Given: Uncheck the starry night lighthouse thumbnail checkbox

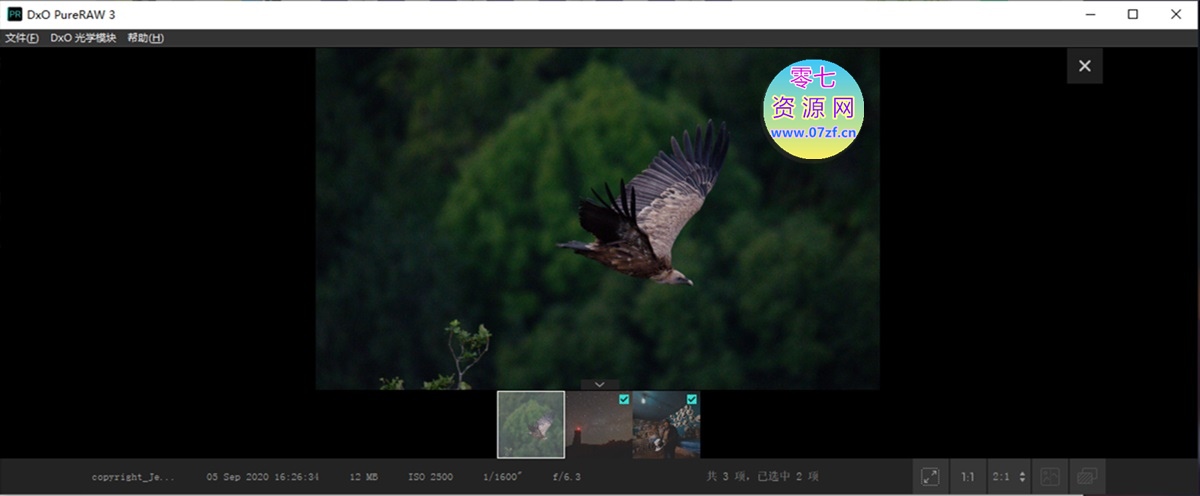Looking at the screenshot, I should 624,399.
